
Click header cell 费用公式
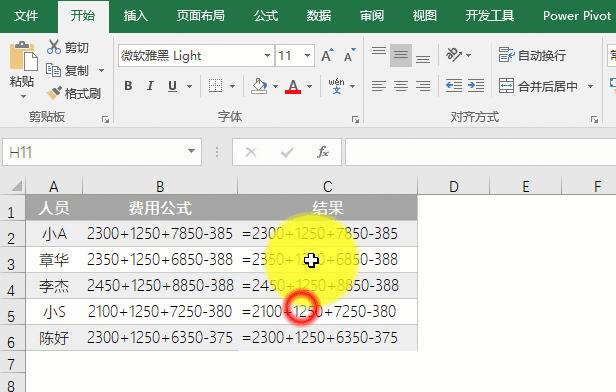click(x=160, y=208)
